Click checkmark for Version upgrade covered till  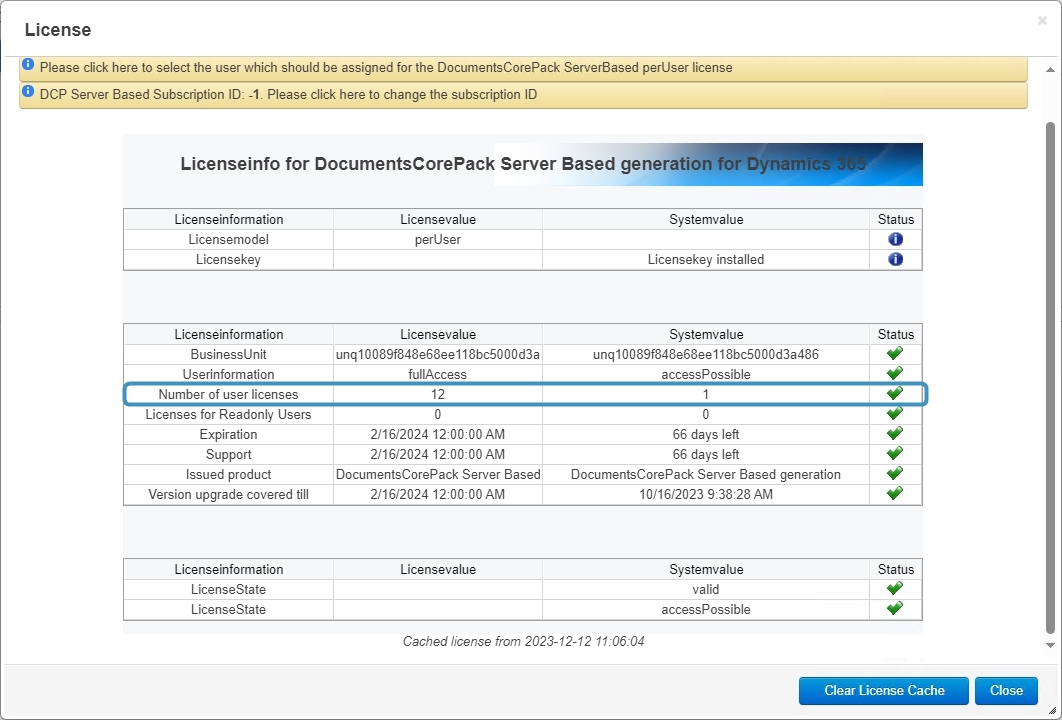895,493
